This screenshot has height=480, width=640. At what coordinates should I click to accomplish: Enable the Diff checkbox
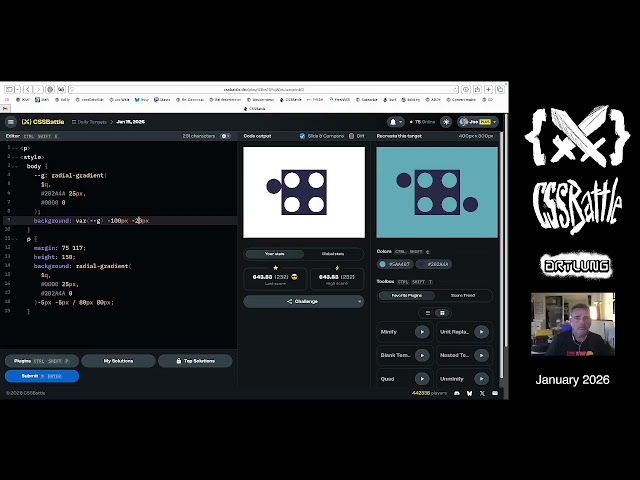tap(350, 136)
